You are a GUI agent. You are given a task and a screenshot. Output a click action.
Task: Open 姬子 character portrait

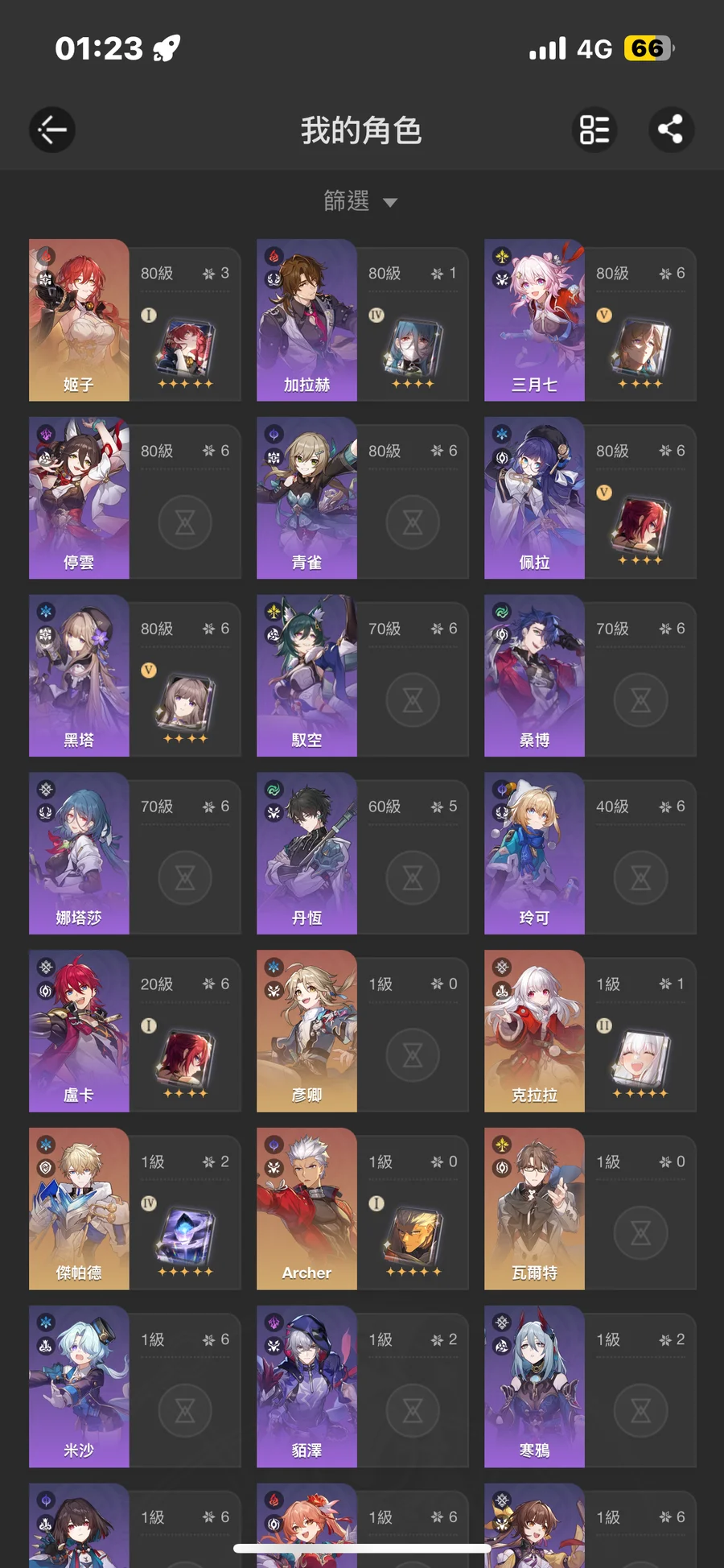[79, 320]
